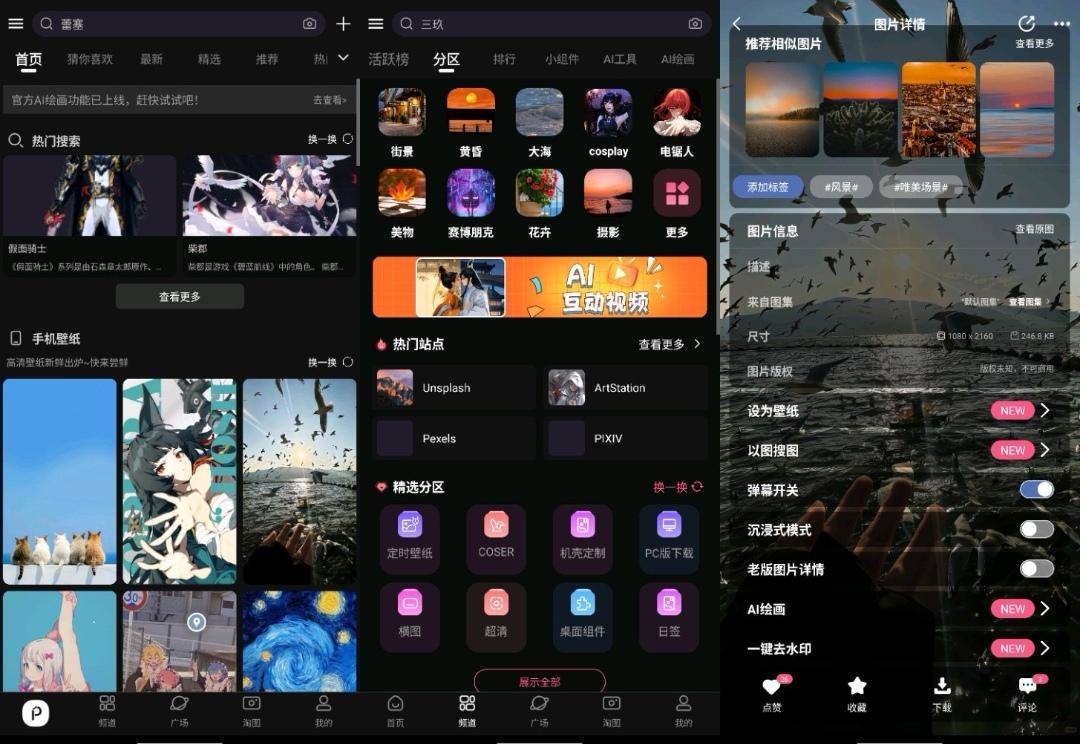The width and height of the screenshot is (1080, 744).
Task: Tap the 收藏 star icon
Action: pyautogui.click(x=857, y=686)
